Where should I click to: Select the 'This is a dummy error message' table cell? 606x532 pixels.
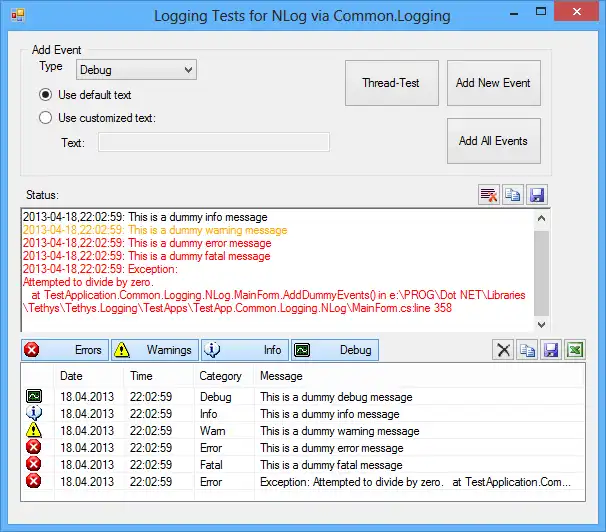[x=332, y=448]
